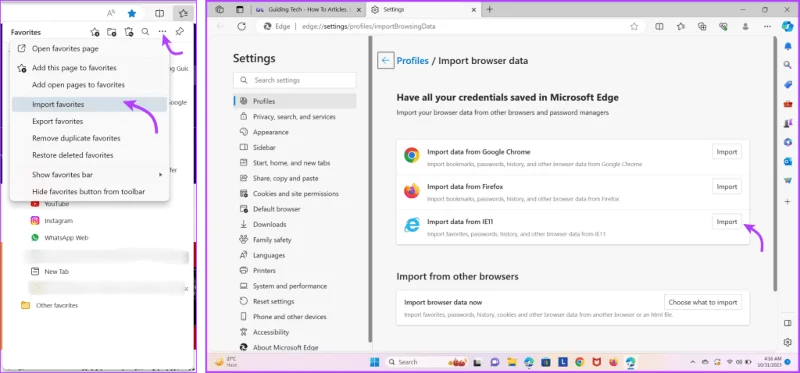800x373 pixels.
Task: Click the magnifier icon in the Edge sidebar
Action: (787, 65)
